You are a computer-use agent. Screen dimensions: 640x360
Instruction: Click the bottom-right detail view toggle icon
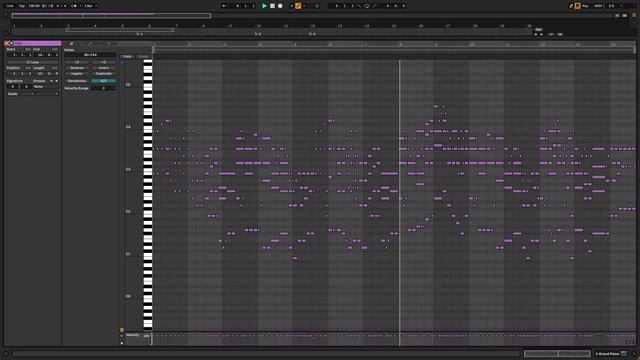point(634,353)
